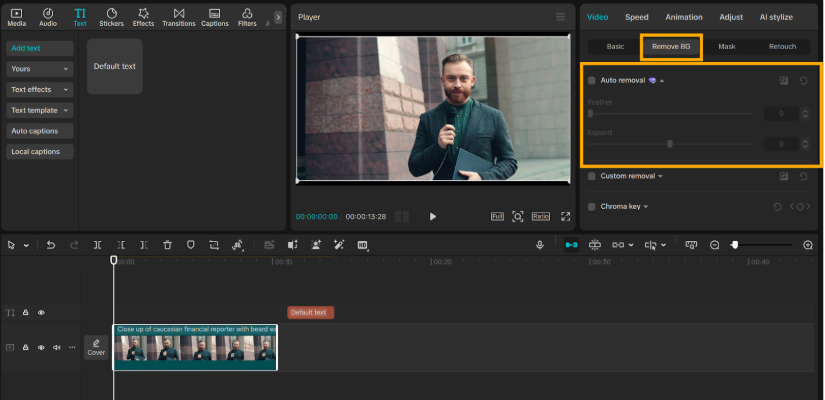Click the Cover button
Image resolution: width=825 pixels, height=400 pixels.
pos(96,347)
